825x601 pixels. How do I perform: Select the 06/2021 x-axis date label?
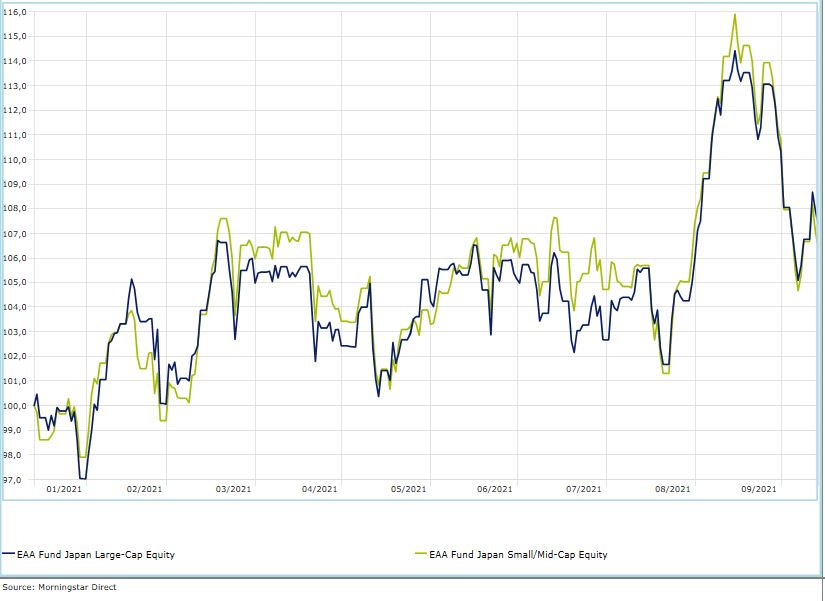(495, 489)
